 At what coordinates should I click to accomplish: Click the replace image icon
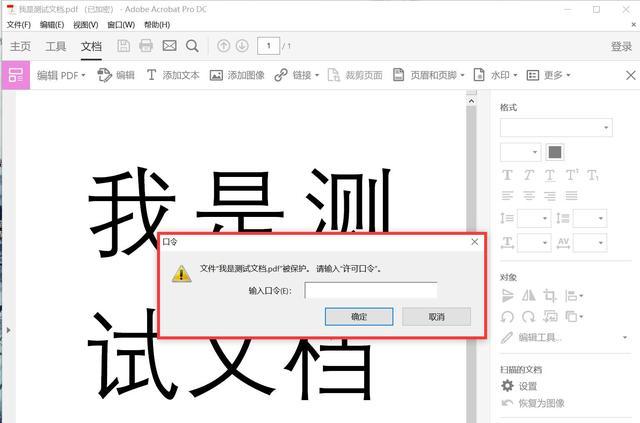tap(550, 316)
